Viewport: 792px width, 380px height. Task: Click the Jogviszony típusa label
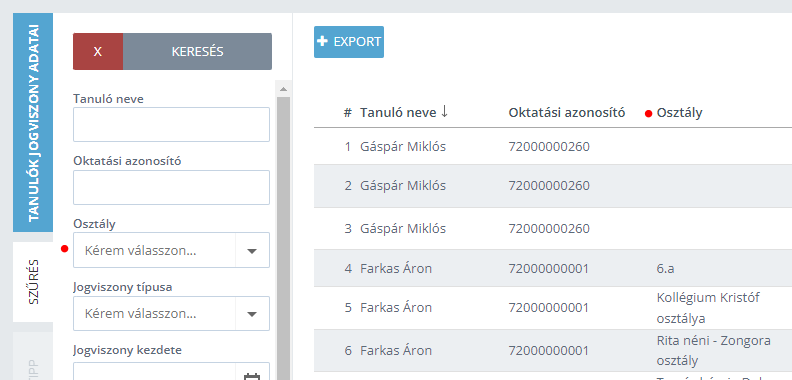[123, 287]
